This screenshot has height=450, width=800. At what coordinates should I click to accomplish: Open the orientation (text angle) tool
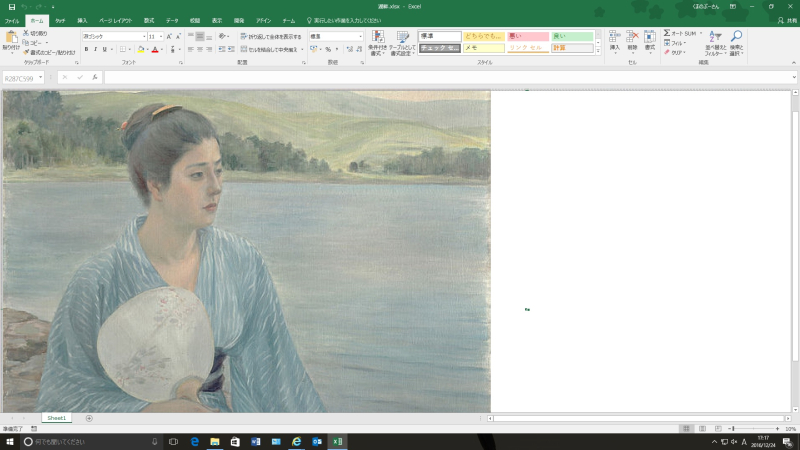pos(222,36)
